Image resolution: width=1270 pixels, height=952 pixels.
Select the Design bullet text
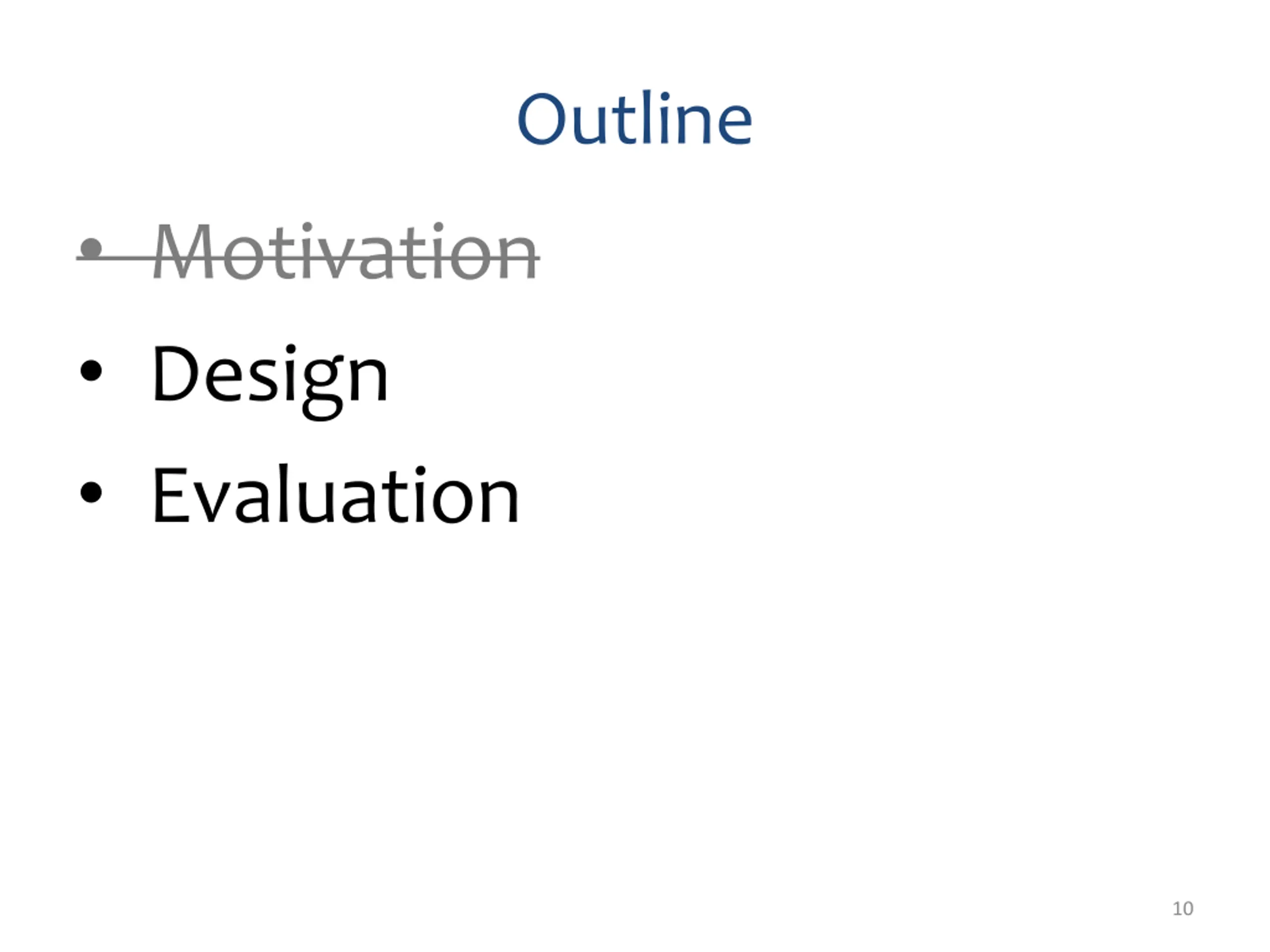(x=270, y=380)
